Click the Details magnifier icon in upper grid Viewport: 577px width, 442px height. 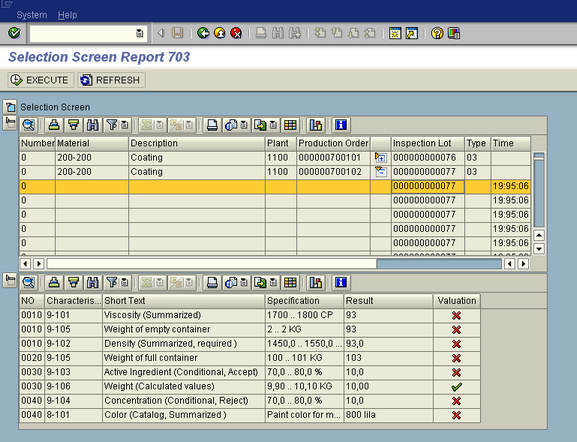point(29,125)
